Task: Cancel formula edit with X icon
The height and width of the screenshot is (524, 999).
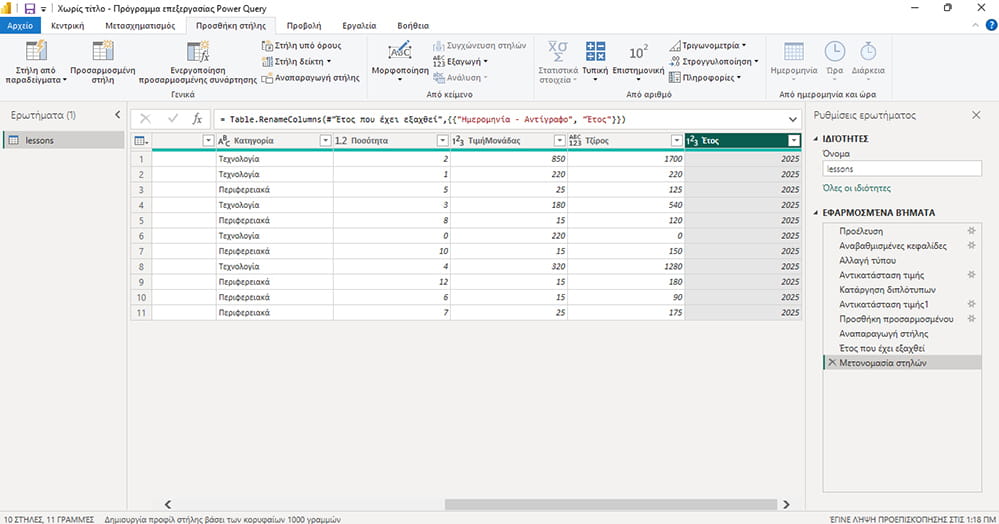Action: [x=145, y=119]
